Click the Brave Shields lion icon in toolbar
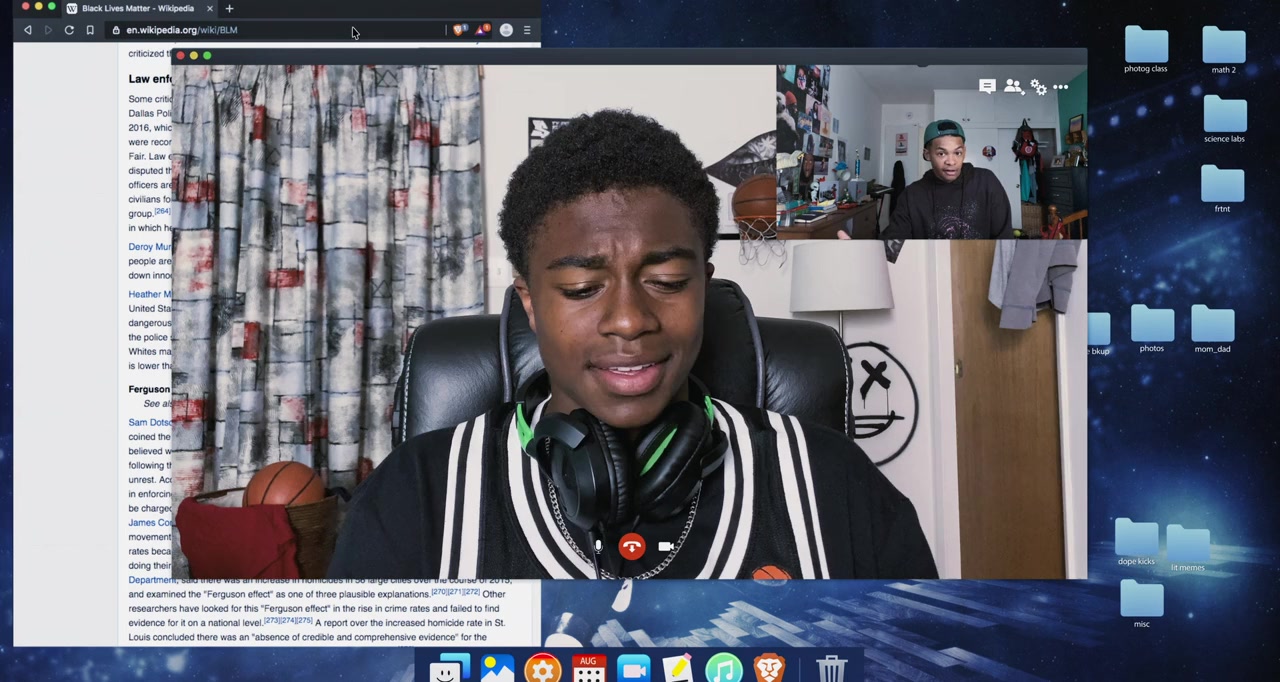 coord(459,30)
